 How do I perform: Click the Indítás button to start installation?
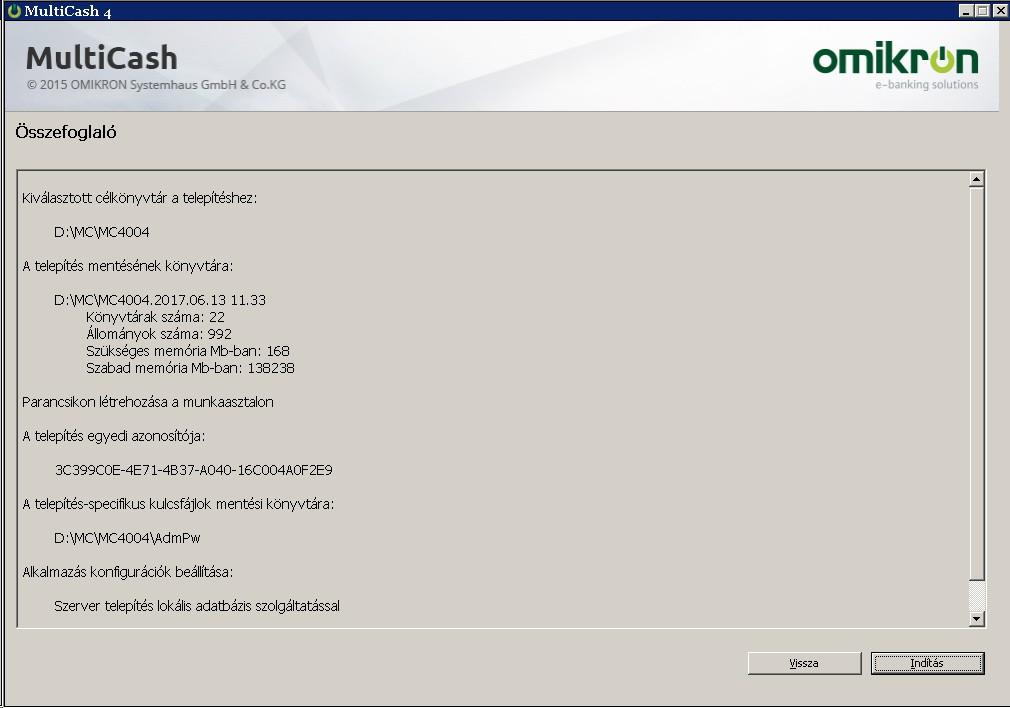(927, 663)
